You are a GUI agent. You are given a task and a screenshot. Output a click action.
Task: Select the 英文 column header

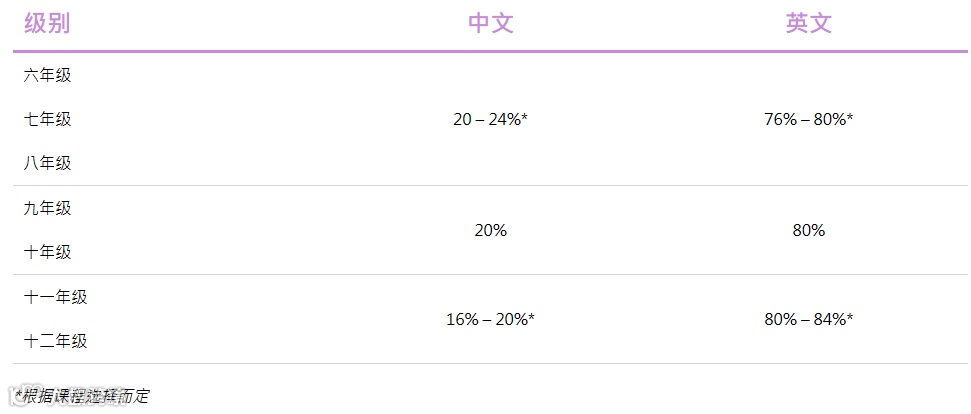tap(808, 24)
